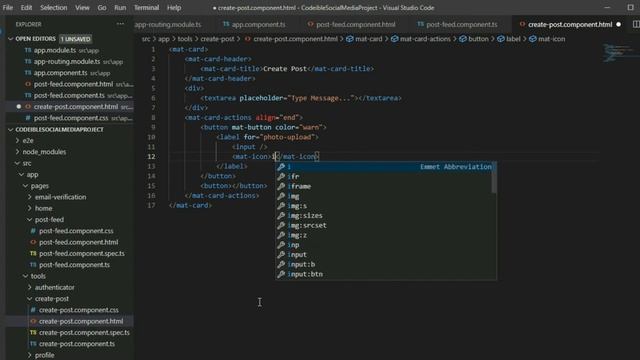
Task: Select 'ifr' autocomplete suggestion
Action: (x=385, y=176)
